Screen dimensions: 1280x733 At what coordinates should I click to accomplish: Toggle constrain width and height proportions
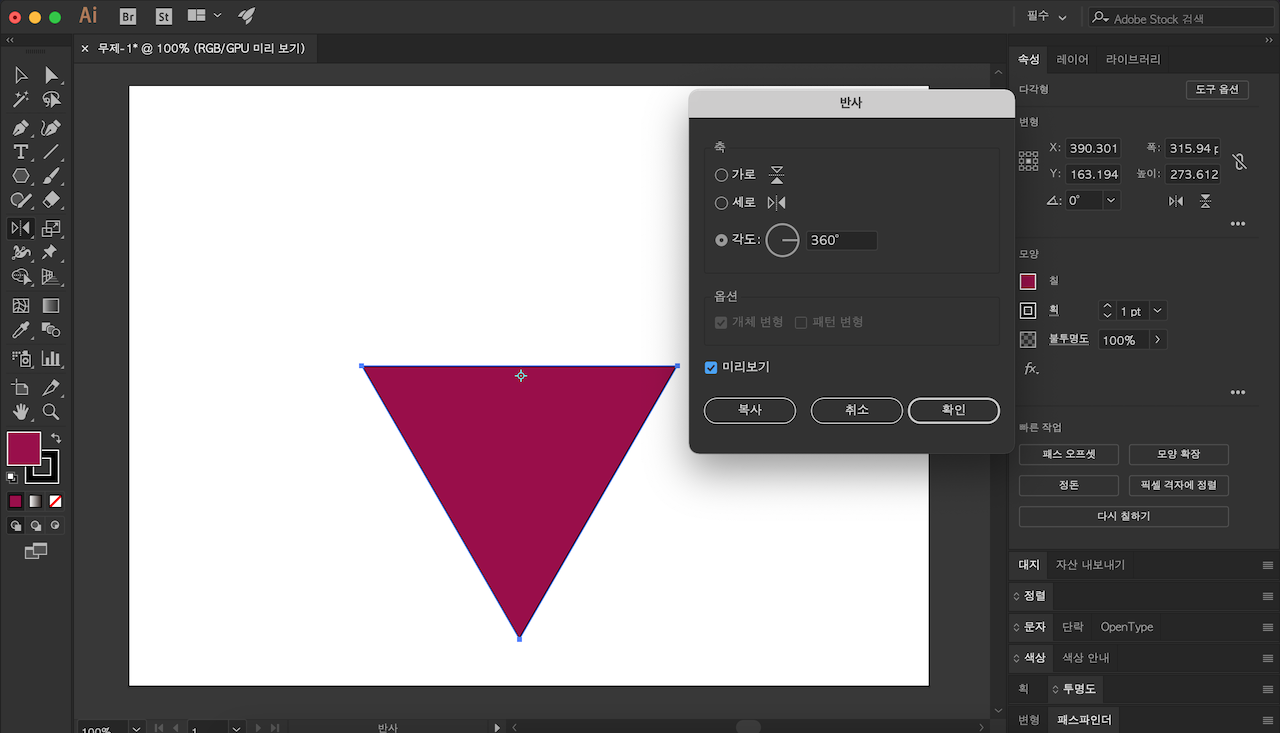pos(1240,161)
